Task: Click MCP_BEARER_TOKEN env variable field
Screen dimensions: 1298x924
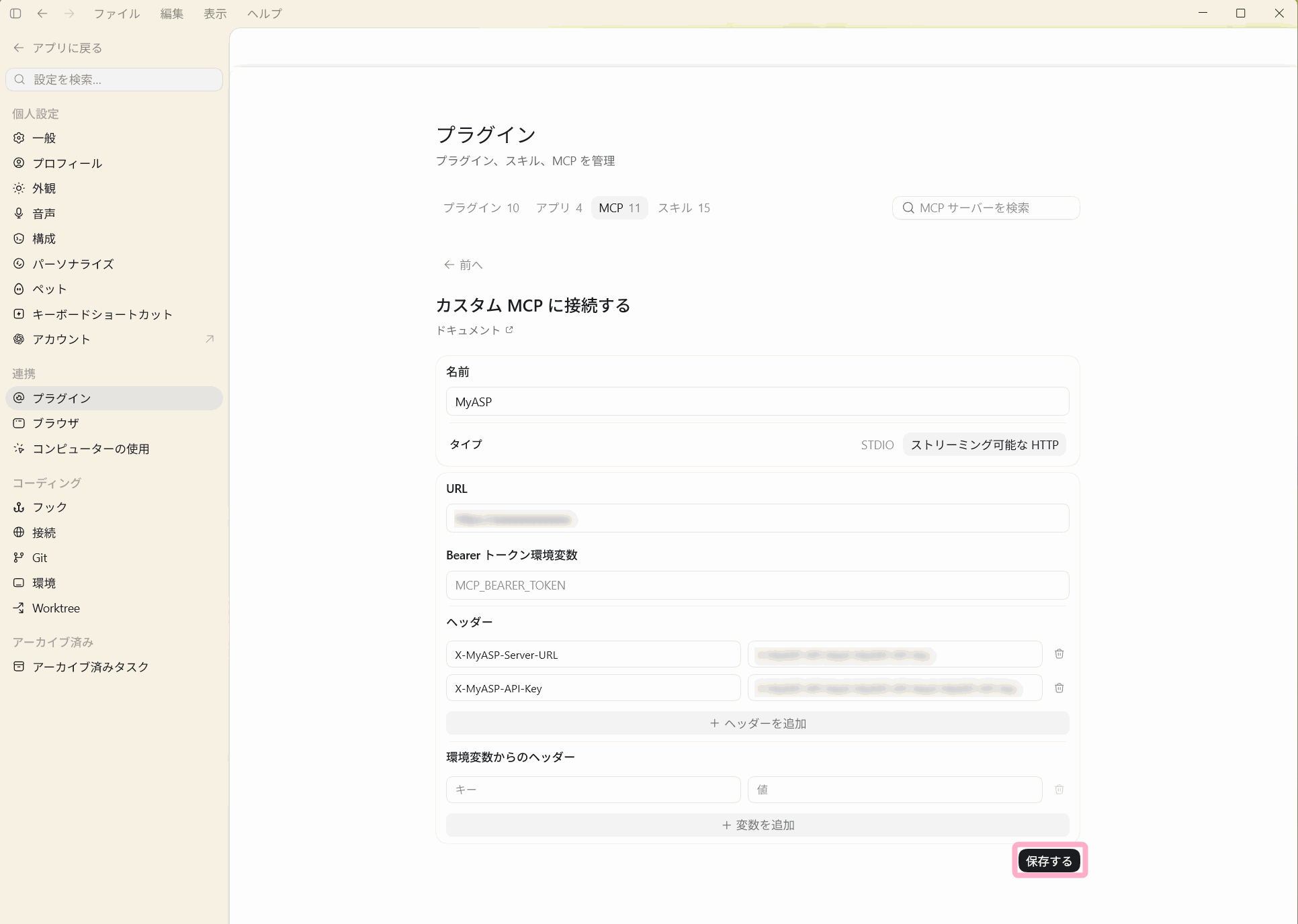Action: point(757,585)
